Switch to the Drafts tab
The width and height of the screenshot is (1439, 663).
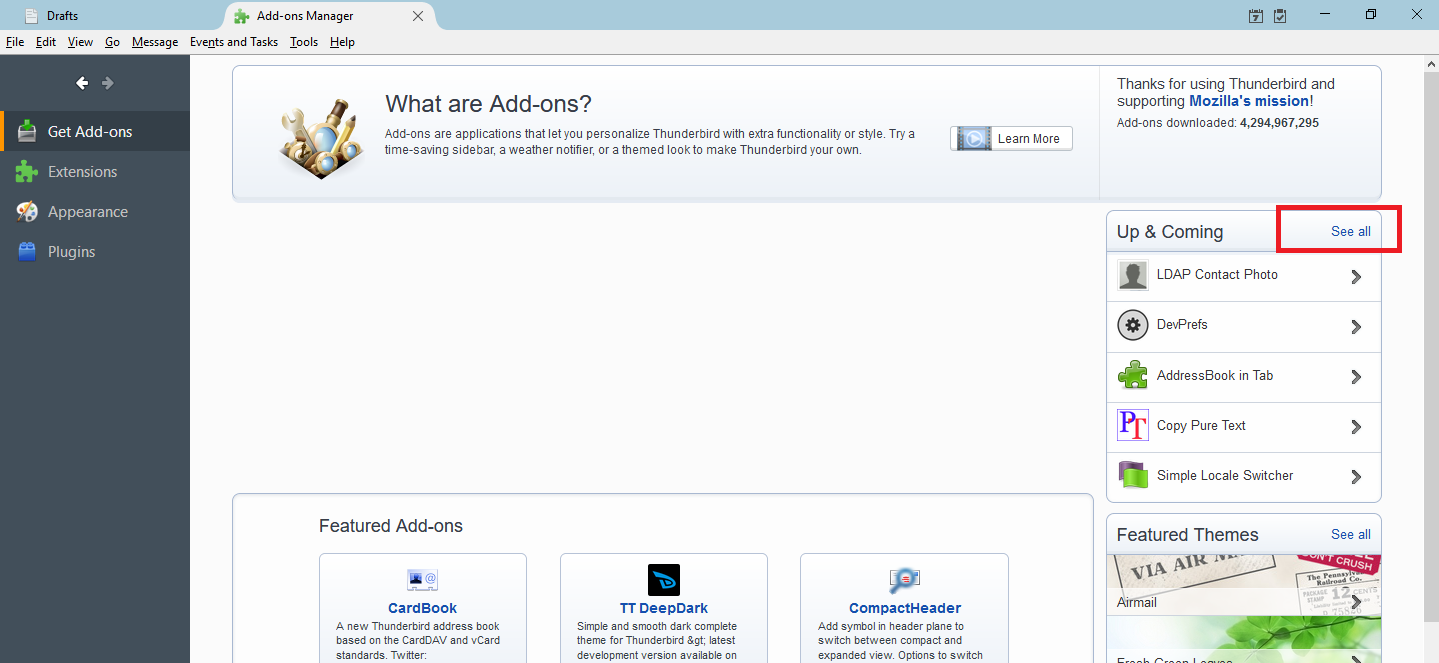coord(62,16)
